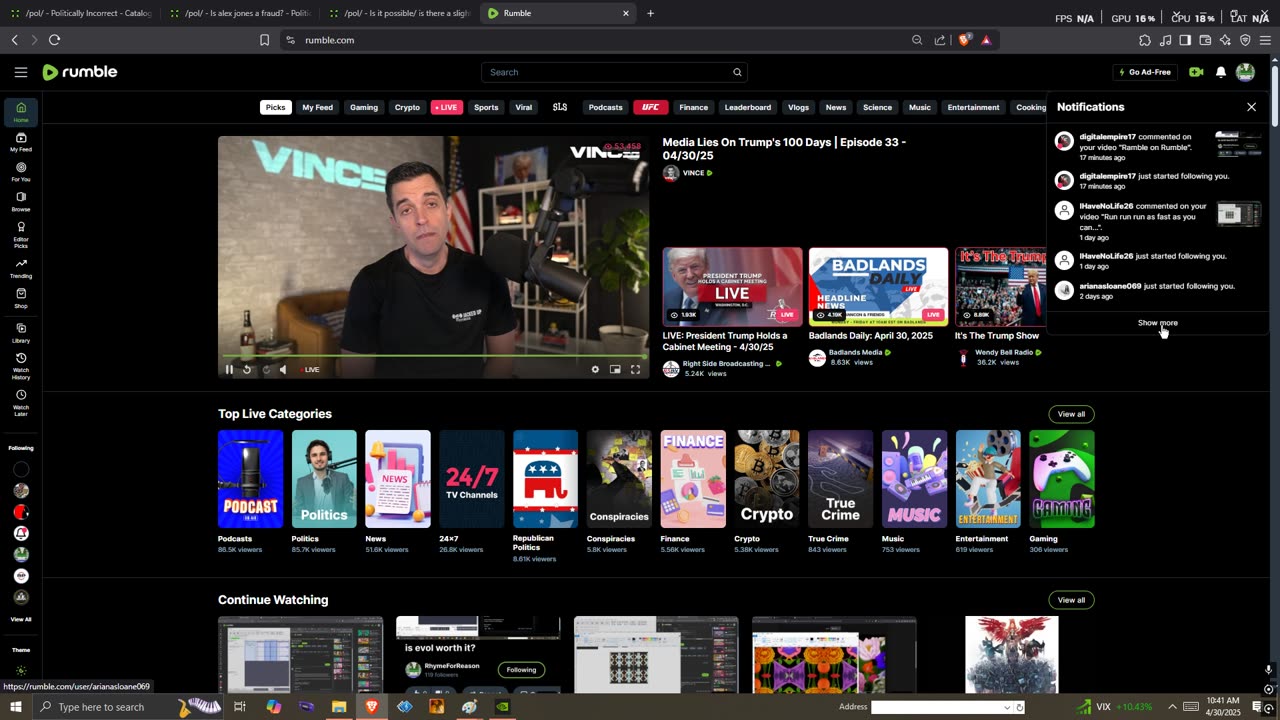
Task: Click View all for Top Live Categories
Action: 1071,414
